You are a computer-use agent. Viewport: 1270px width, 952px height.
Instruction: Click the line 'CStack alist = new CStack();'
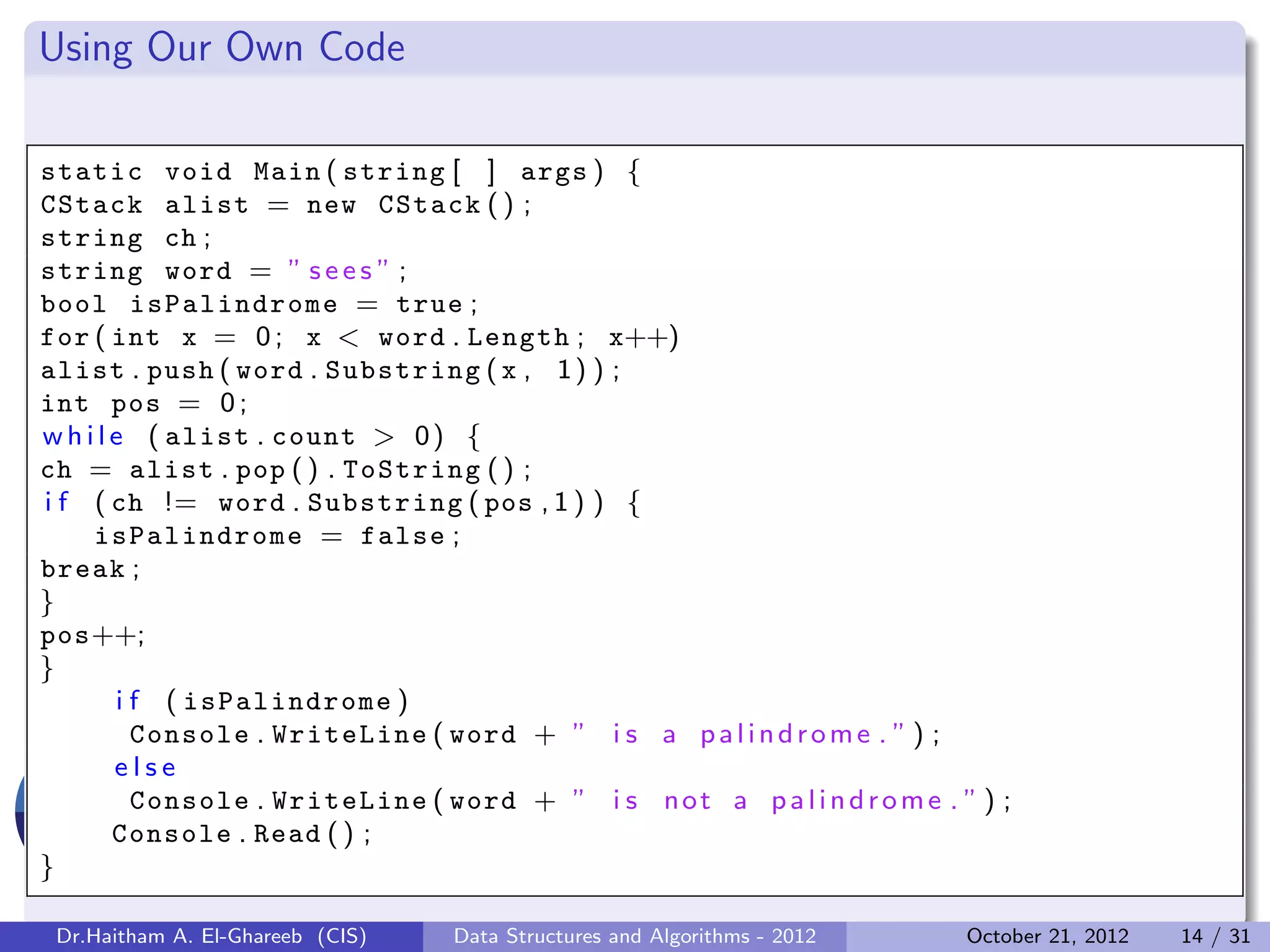coord(286,205)
